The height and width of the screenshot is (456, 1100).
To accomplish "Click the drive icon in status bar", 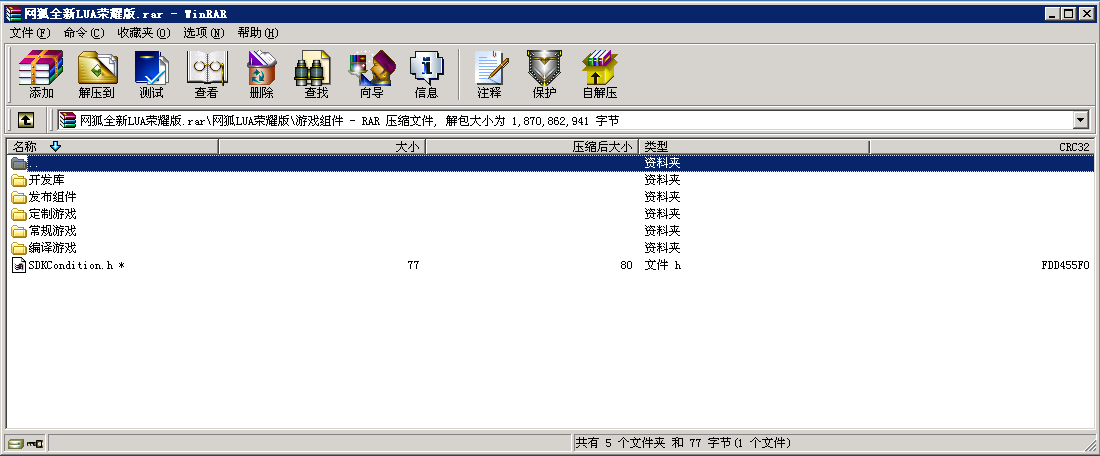I will (16, 443).
